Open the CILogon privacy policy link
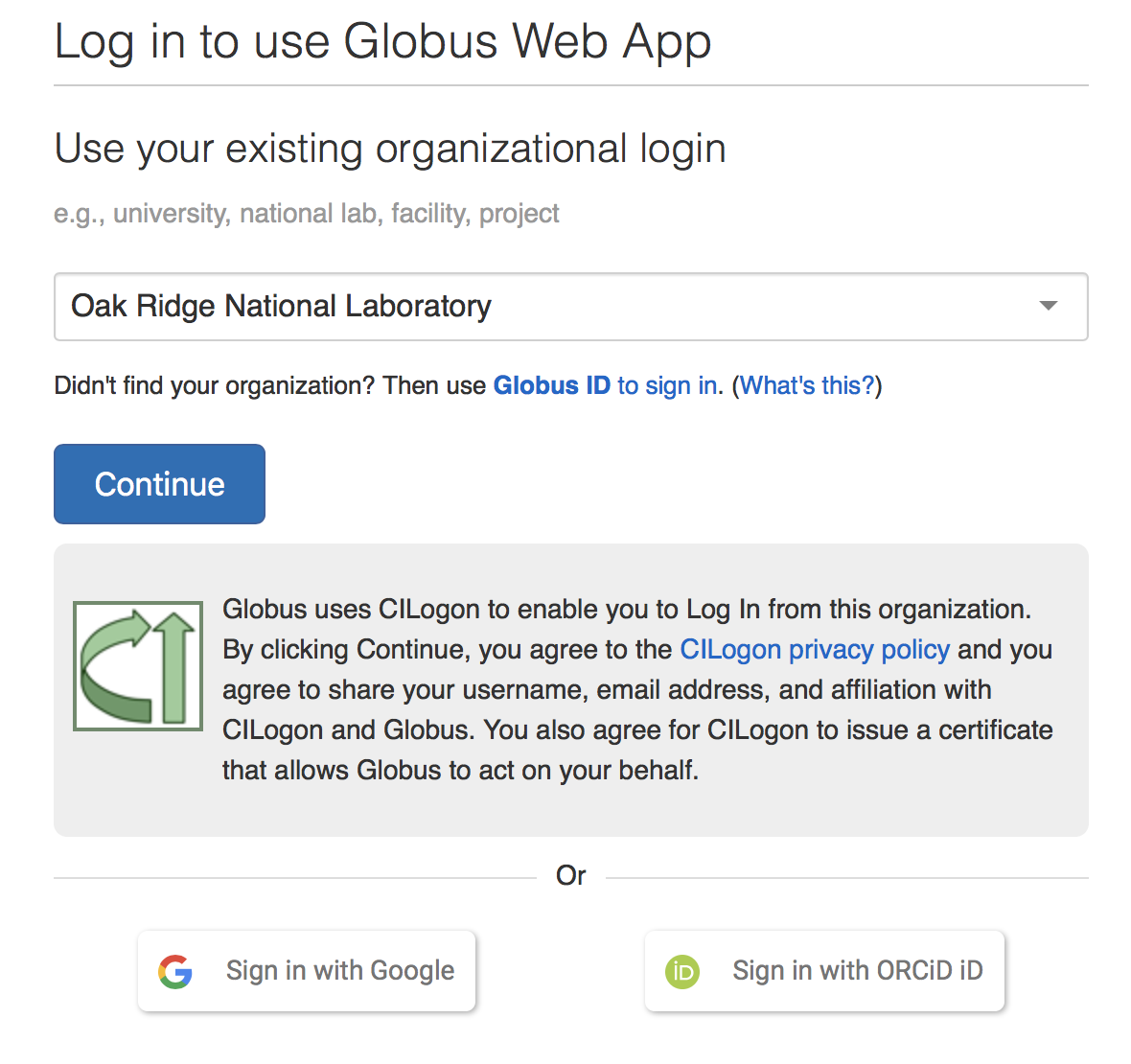 (x=815, y=649)
